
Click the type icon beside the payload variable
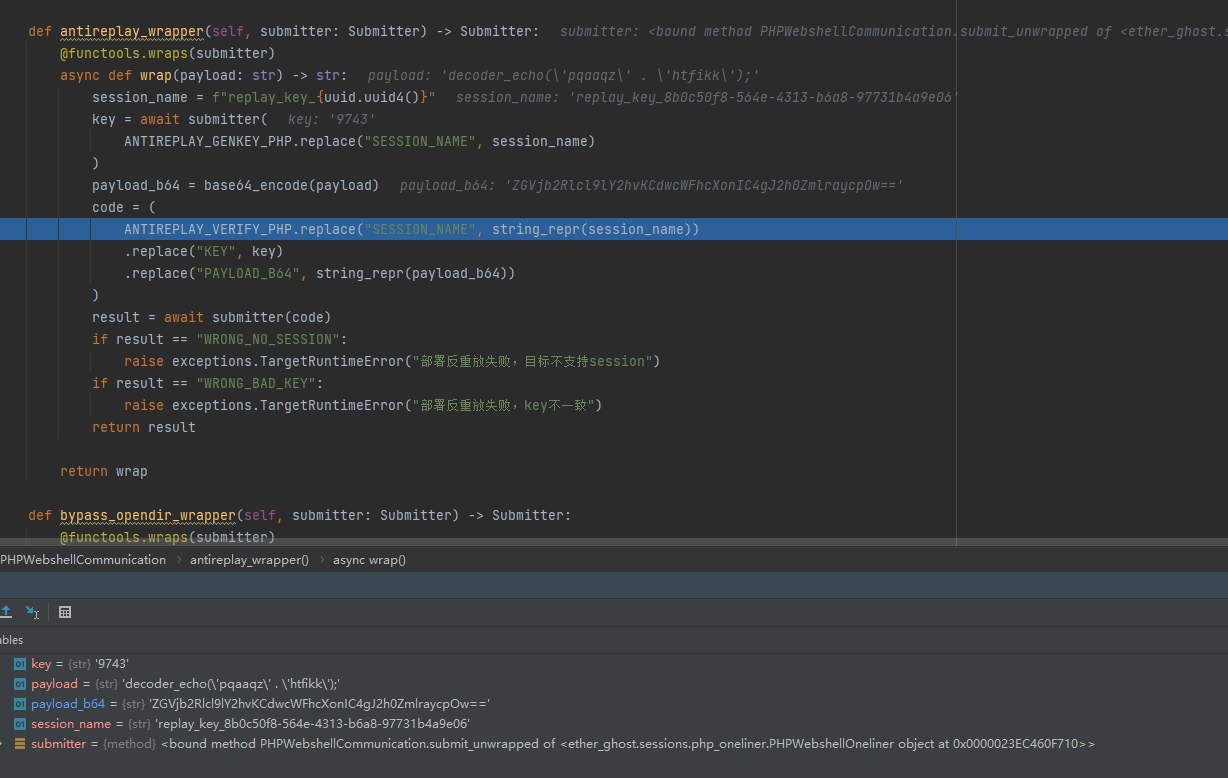click(20, 684)
